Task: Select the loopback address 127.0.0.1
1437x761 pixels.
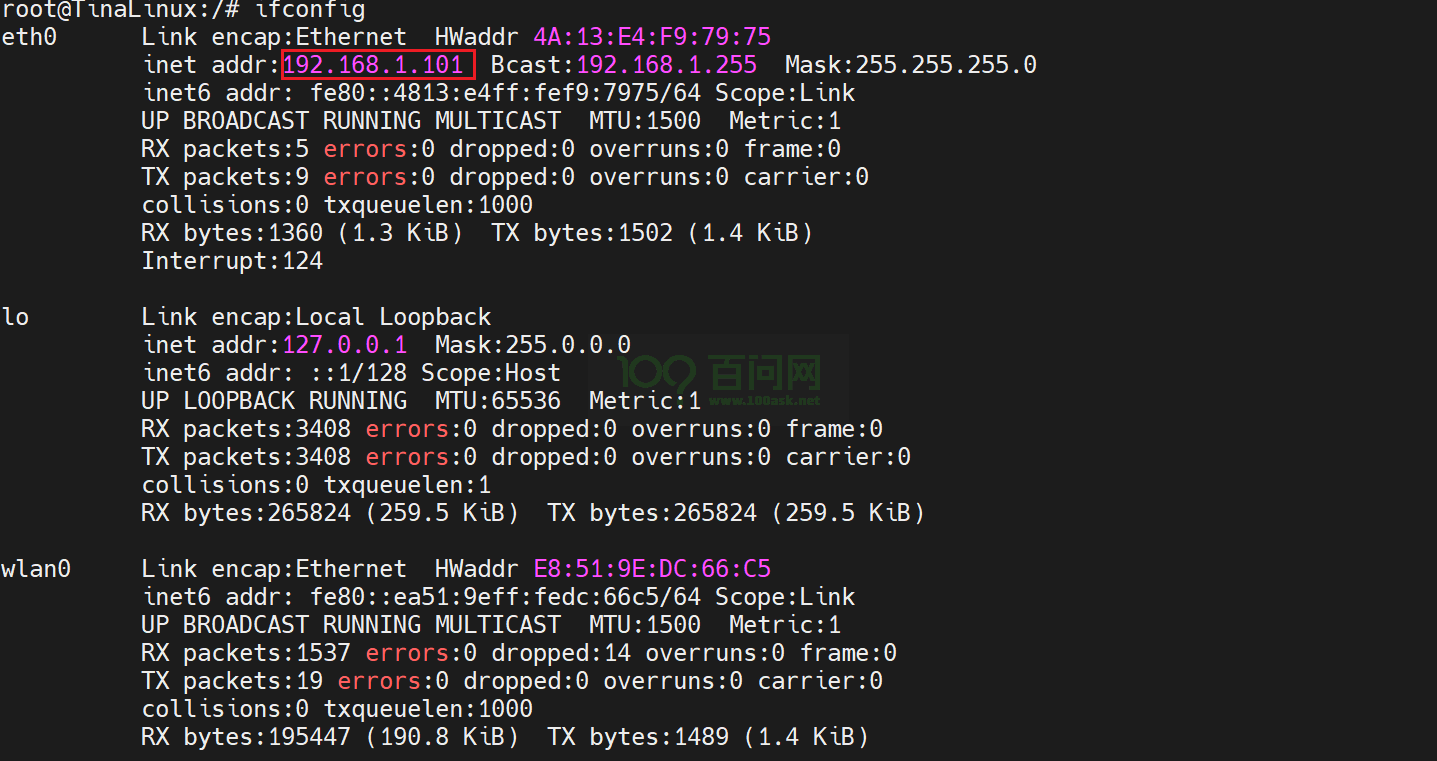Action: pyautogui.click(x=345, y=346)
